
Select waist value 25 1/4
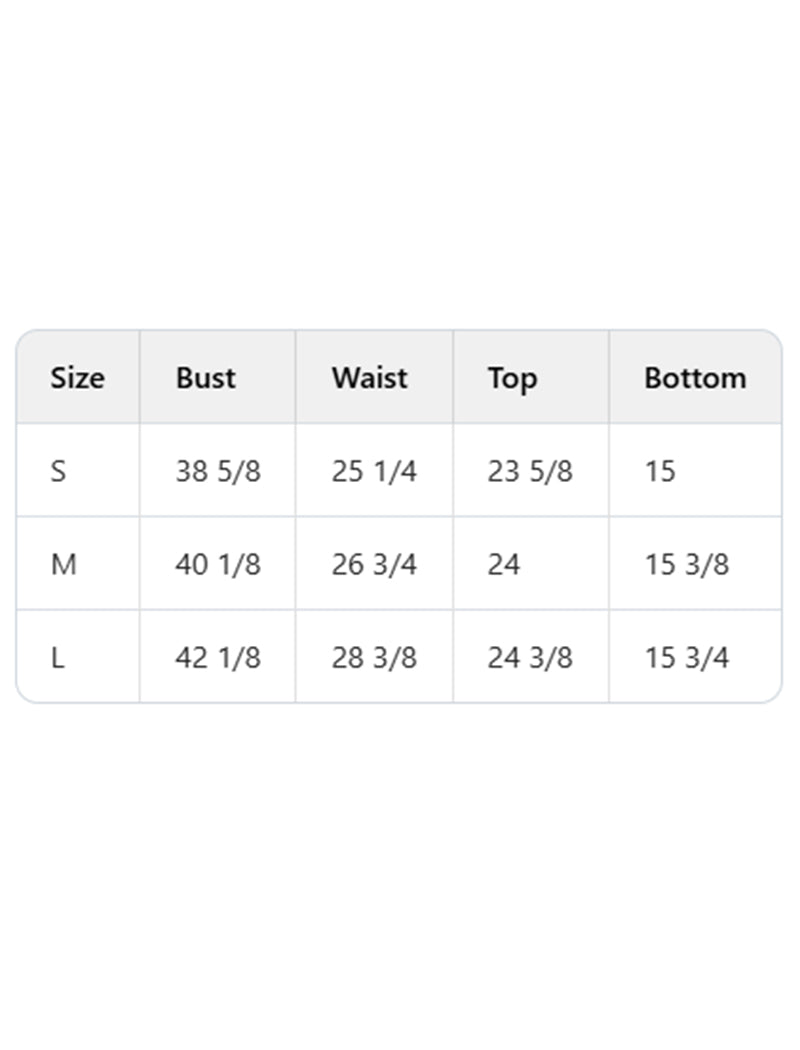click(x=374, y=471)
